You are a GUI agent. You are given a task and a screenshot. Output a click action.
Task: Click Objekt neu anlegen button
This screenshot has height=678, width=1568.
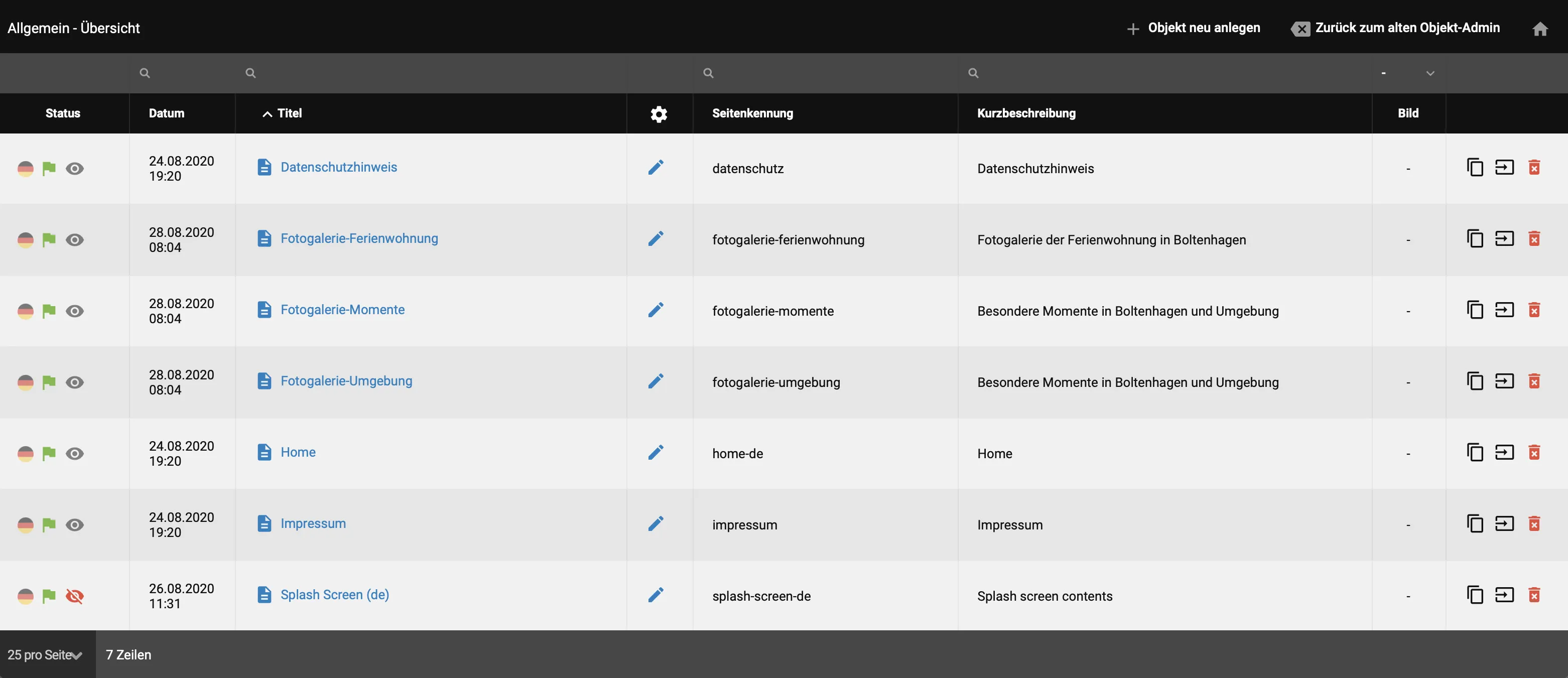point(1194,28)
